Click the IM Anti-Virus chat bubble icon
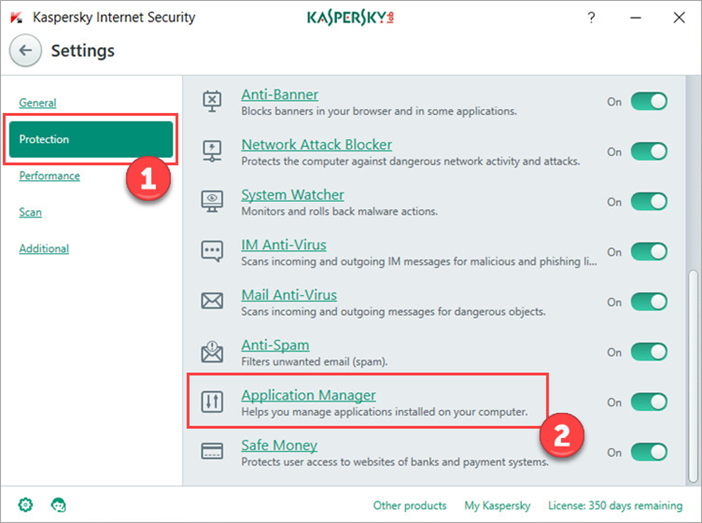Viewport: 702px width, 523px height. pyautogui.click(x=212, y=251)
